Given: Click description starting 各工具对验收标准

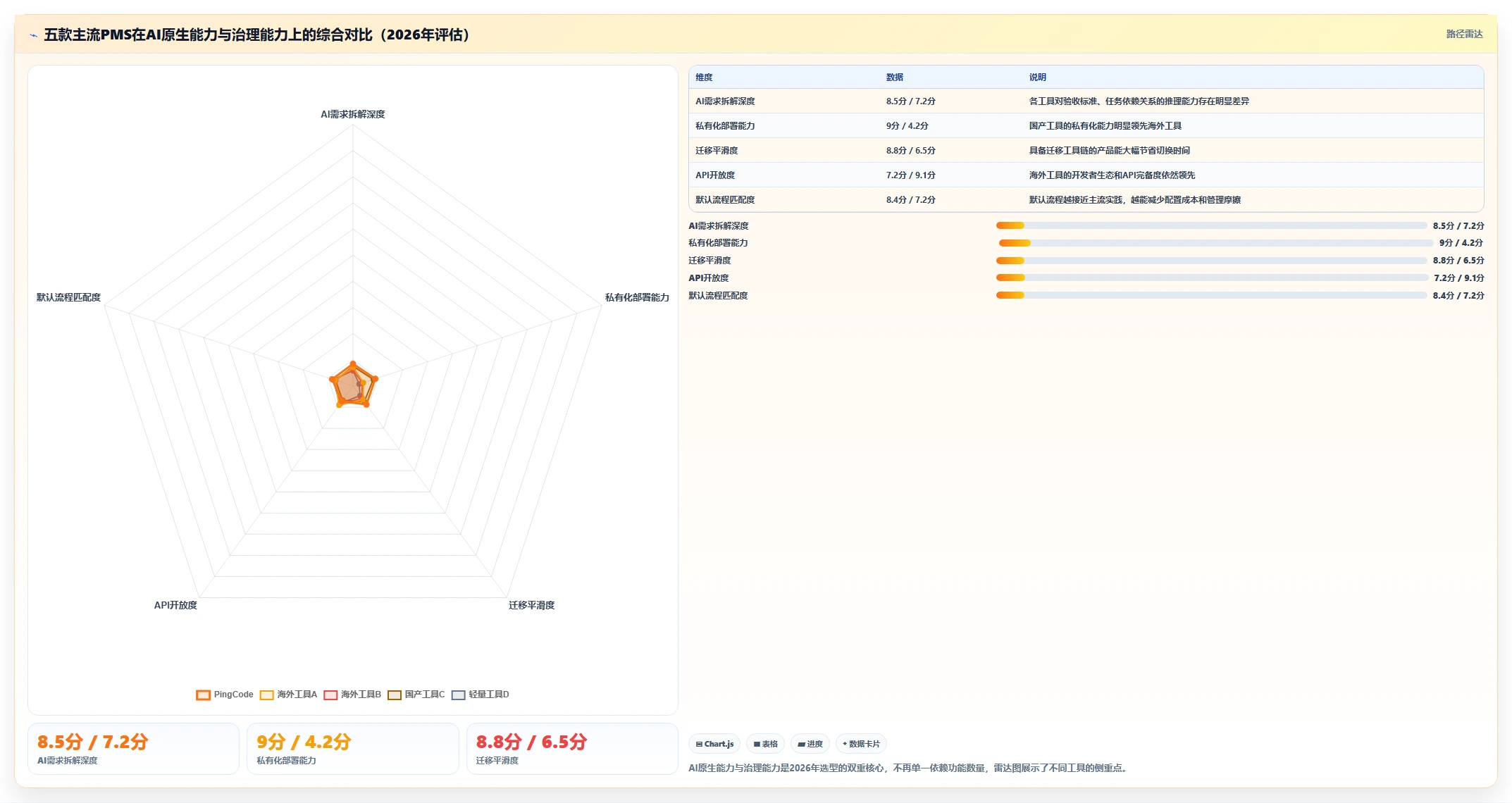Looking at the screenshot, I should click(x=1139, y=101).
